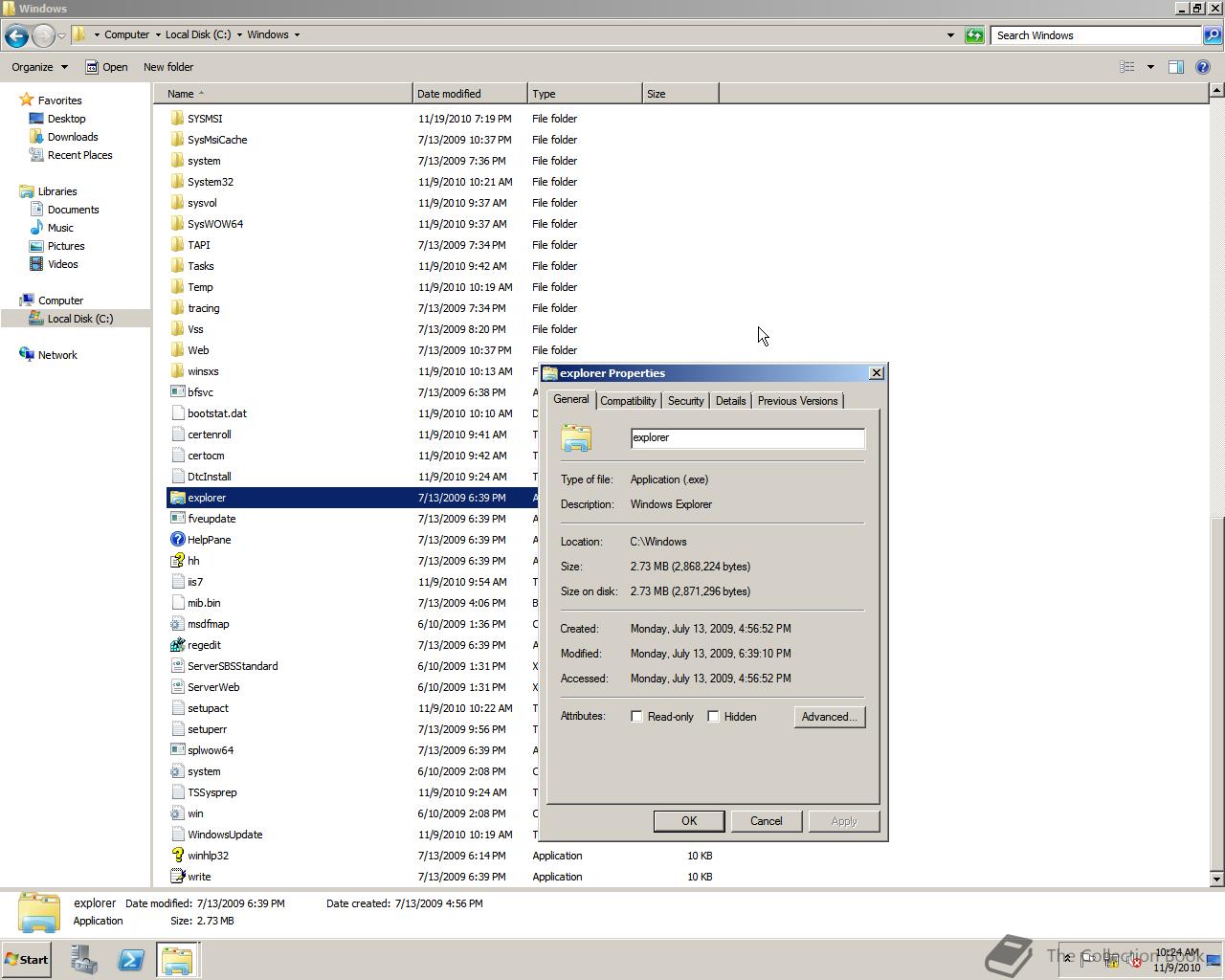Open Windows PowerShell from the taskbar
The image size is (1225, 980).
pyautogui.click(x=131, y=960)
